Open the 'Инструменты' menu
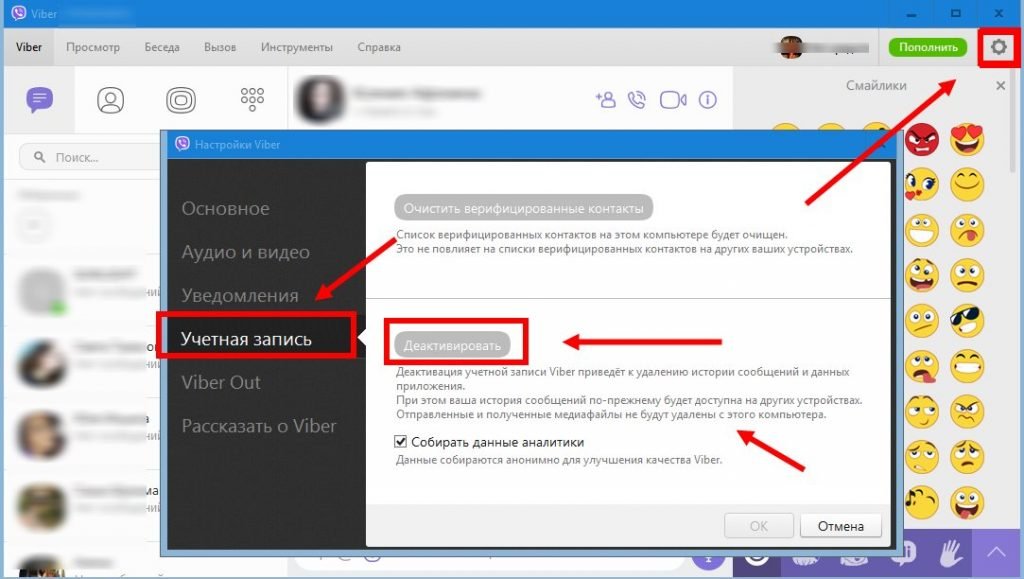 (297, 47)
